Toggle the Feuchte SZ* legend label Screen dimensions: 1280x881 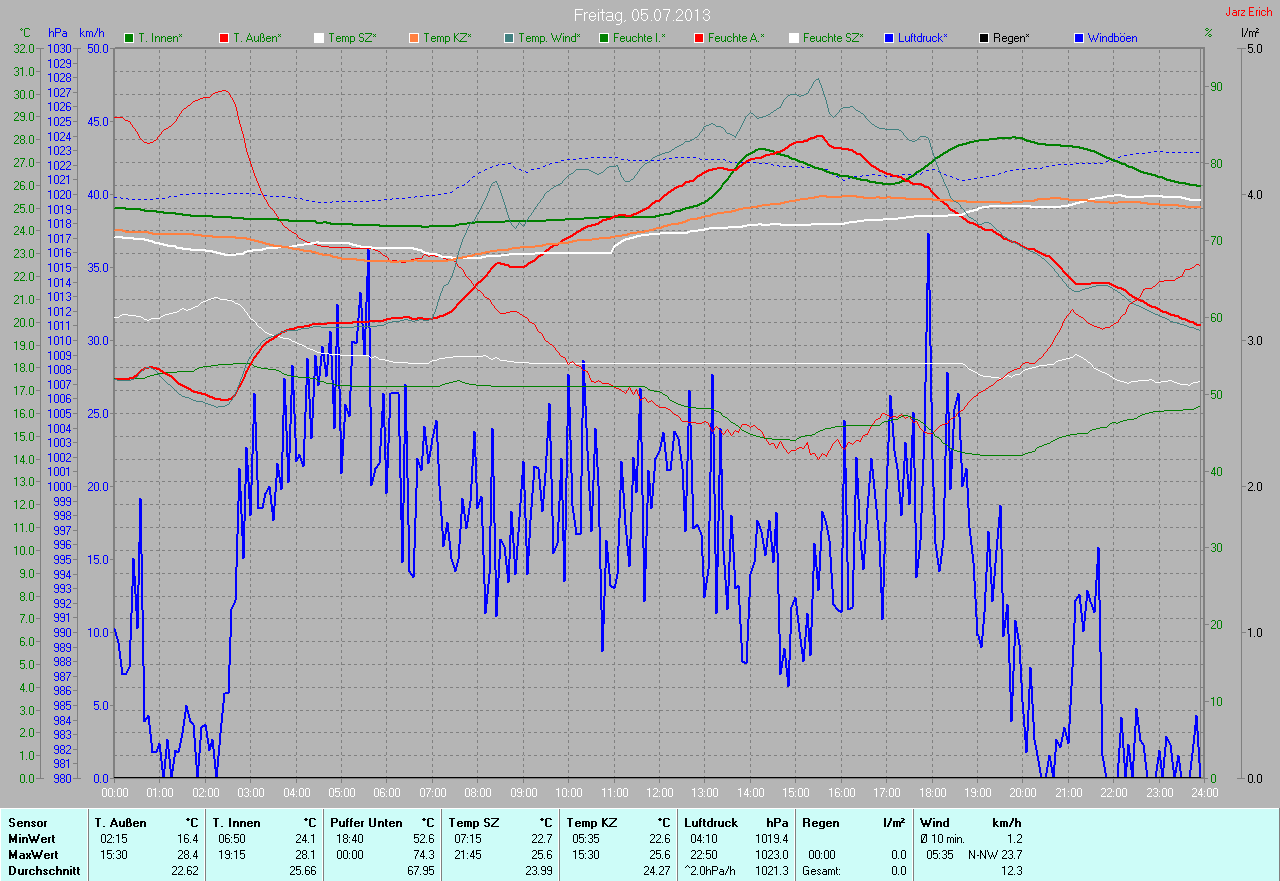(x=835, y=38)
